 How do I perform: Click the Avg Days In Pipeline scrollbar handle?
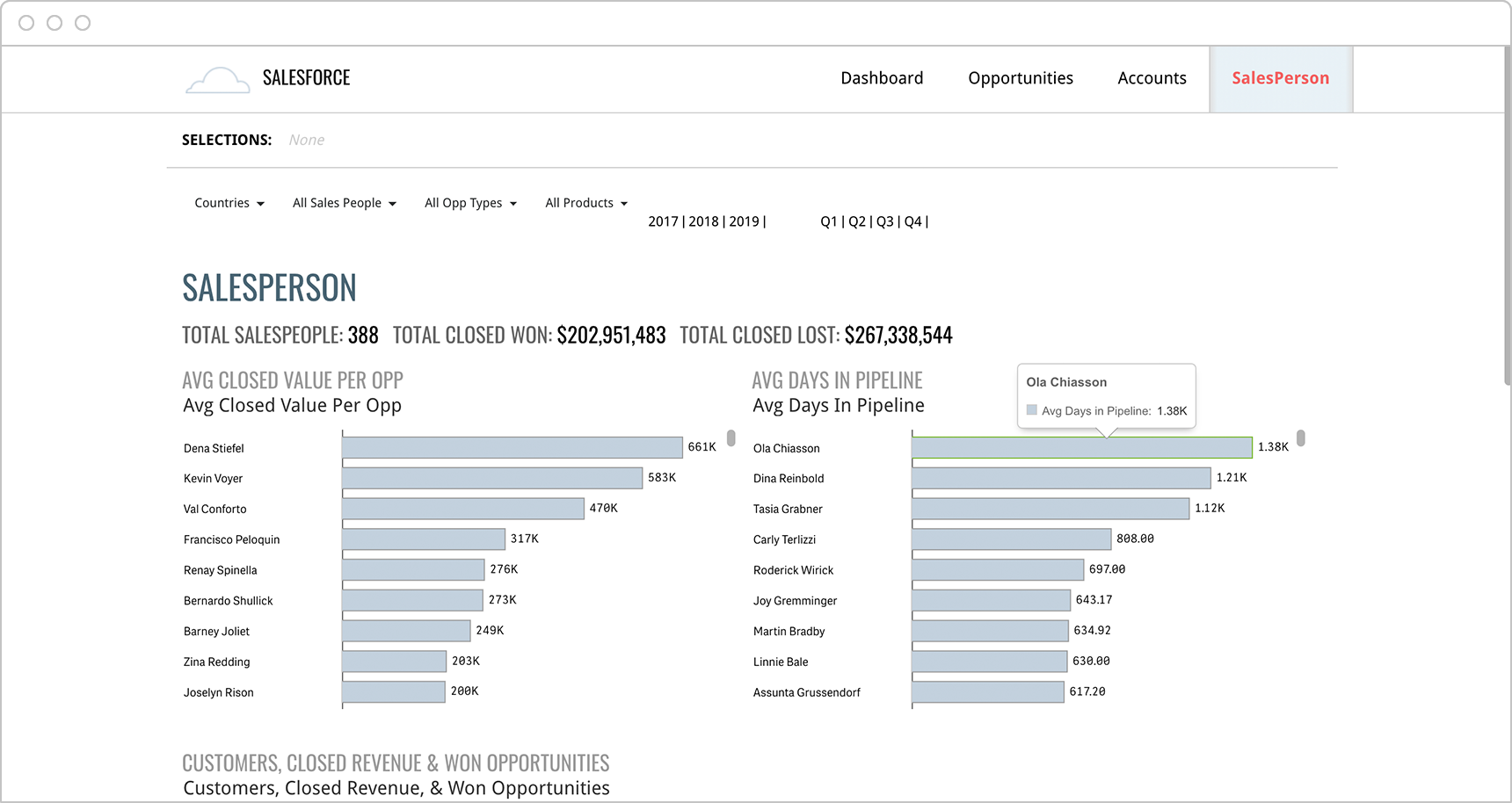(x=1301, y=438)
